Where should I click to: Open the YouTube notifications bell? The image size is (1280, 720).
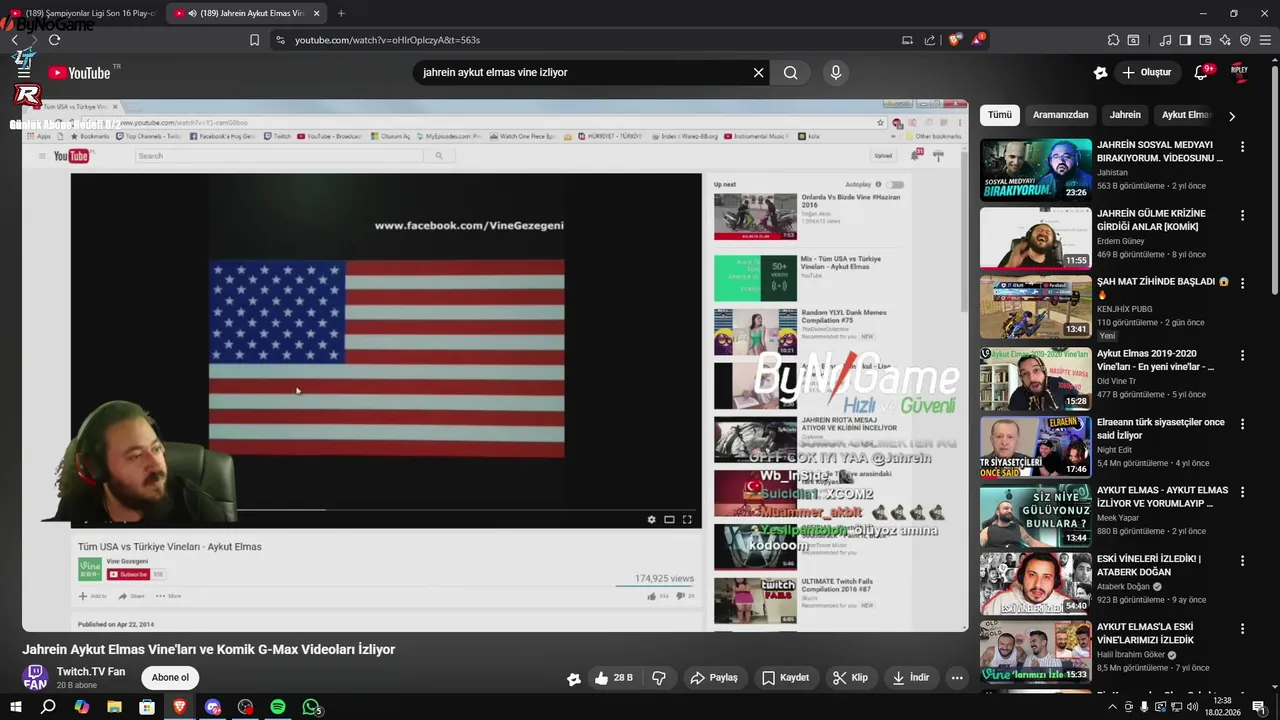(x=1202, y=72)
